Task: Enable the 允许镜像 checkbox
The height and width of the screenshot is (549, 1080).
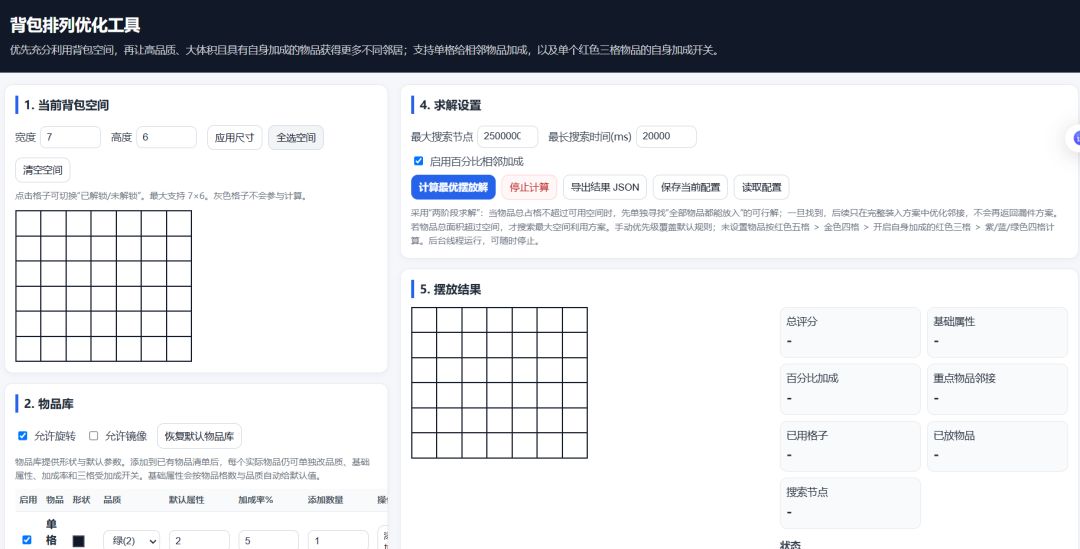Action: coord(94,436)
